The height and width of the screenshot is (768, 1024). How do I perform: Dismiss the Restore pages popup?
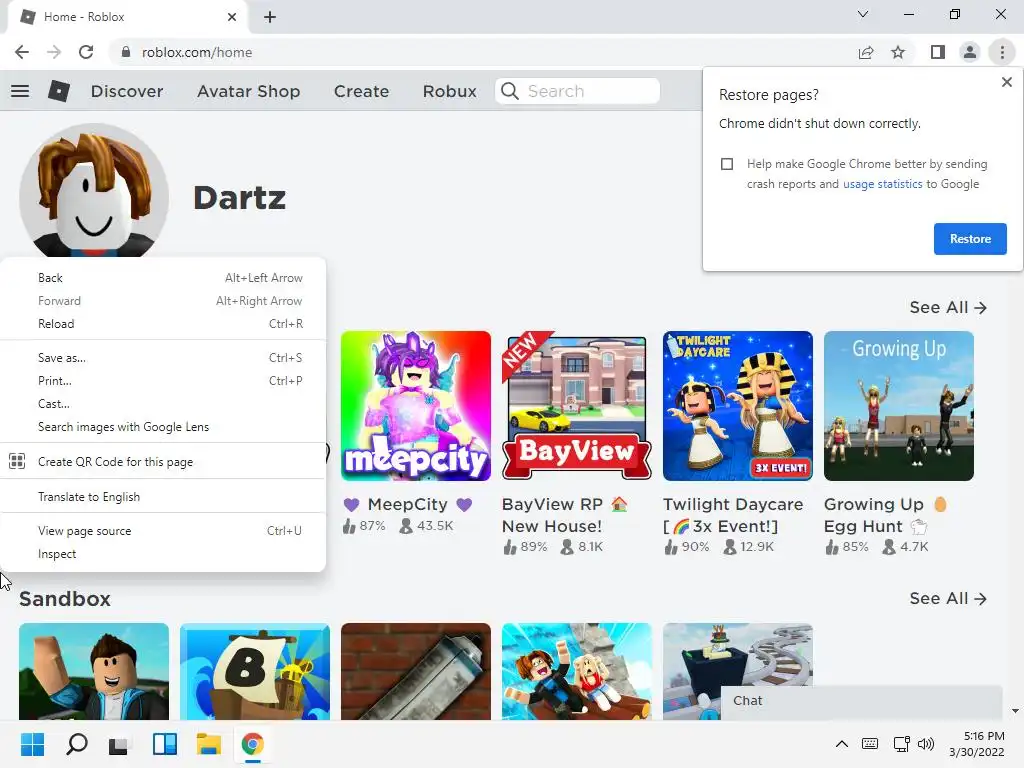(1006, 82)
